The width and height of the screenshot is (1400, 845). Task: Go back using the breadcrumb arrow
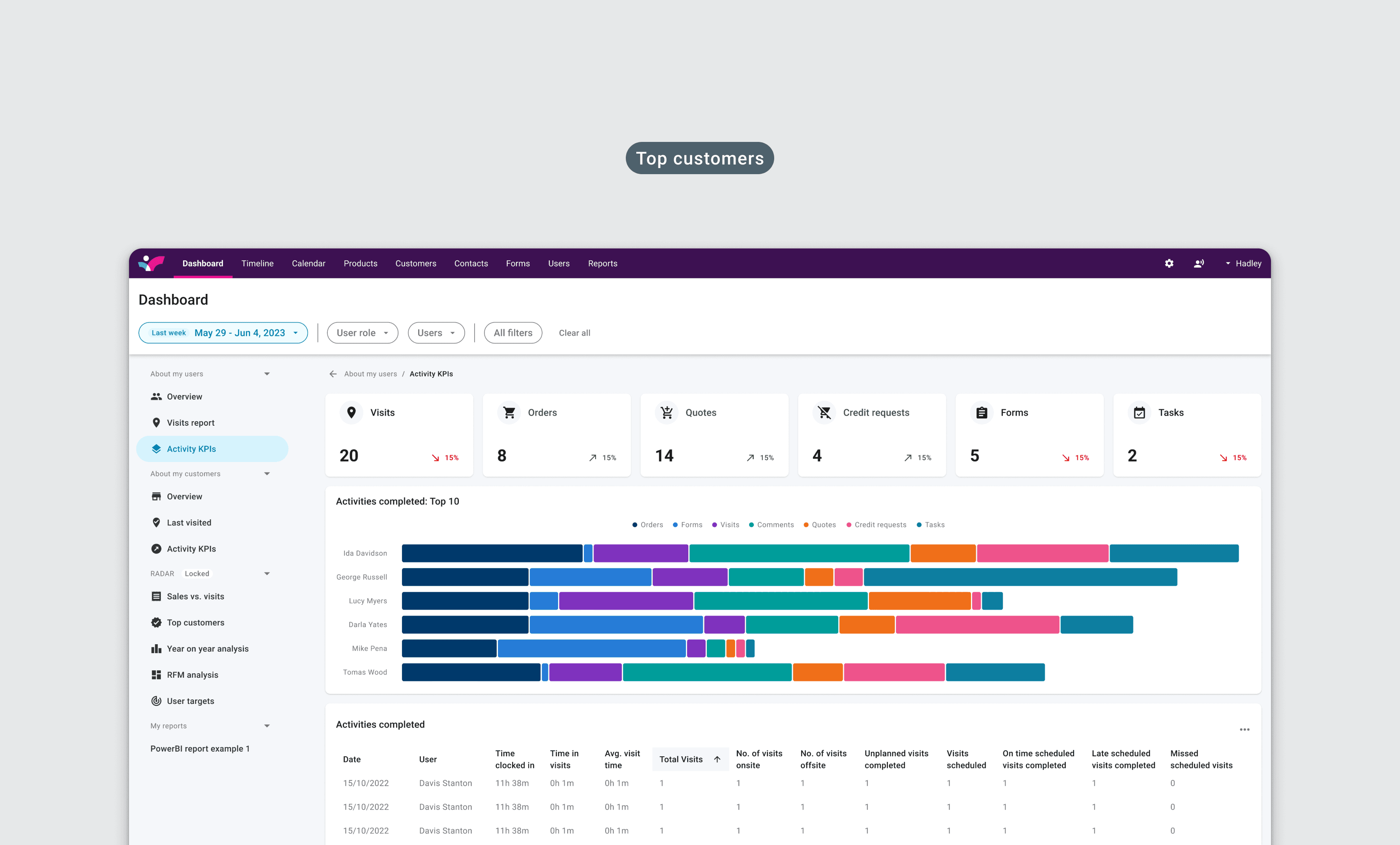tap(333, 374)
